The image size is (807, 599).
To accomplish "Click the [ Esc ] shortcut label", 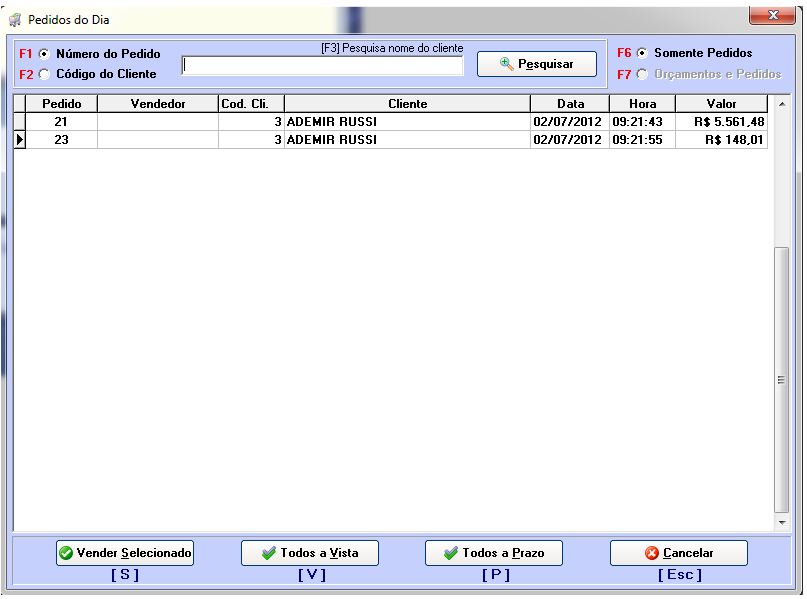I will 680,575.
